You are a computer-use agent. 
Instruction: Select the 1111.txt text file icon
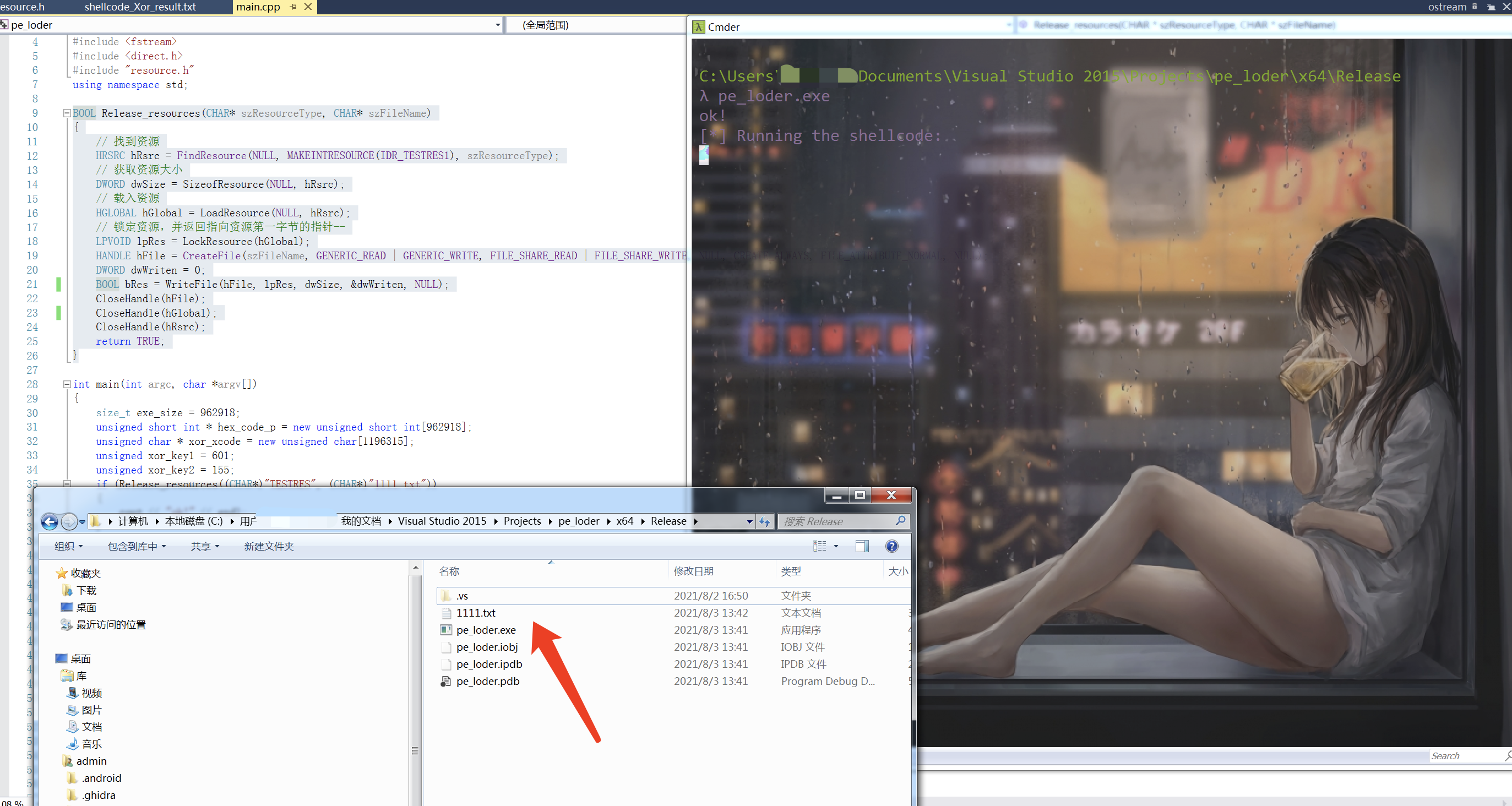point(447,613)
